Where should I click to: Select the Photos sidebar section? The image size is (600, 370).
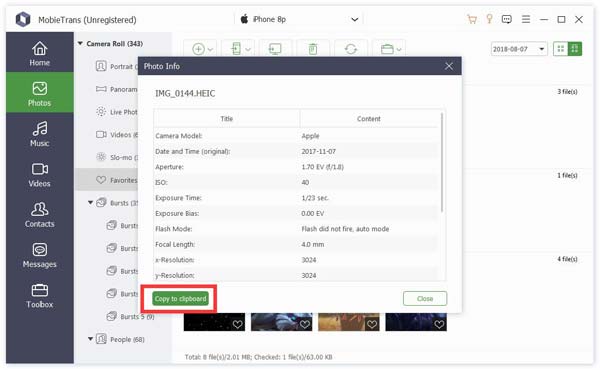click(39, 93)
